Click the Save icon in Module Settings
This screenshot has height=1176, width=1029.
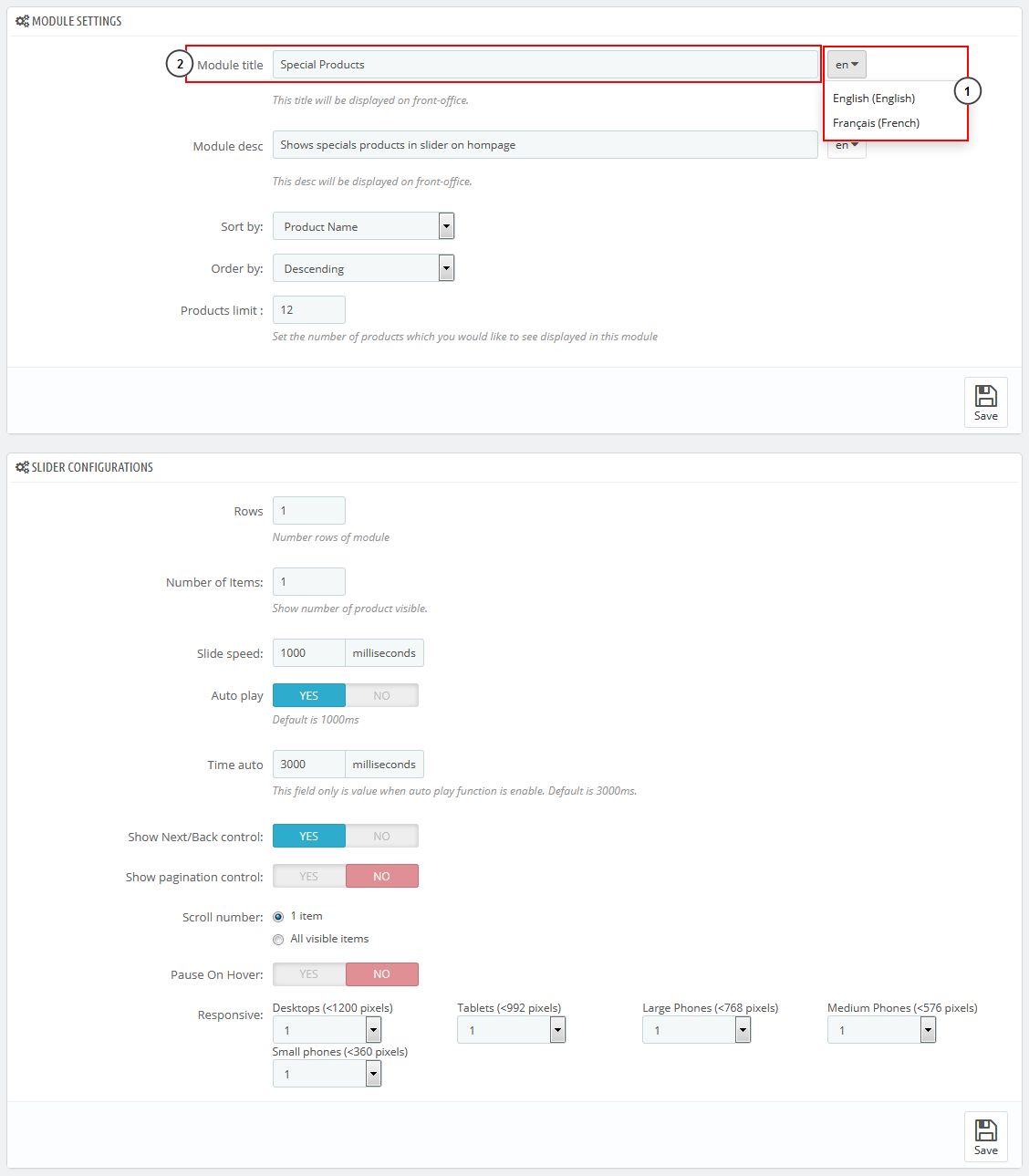(x=985, y=397)
